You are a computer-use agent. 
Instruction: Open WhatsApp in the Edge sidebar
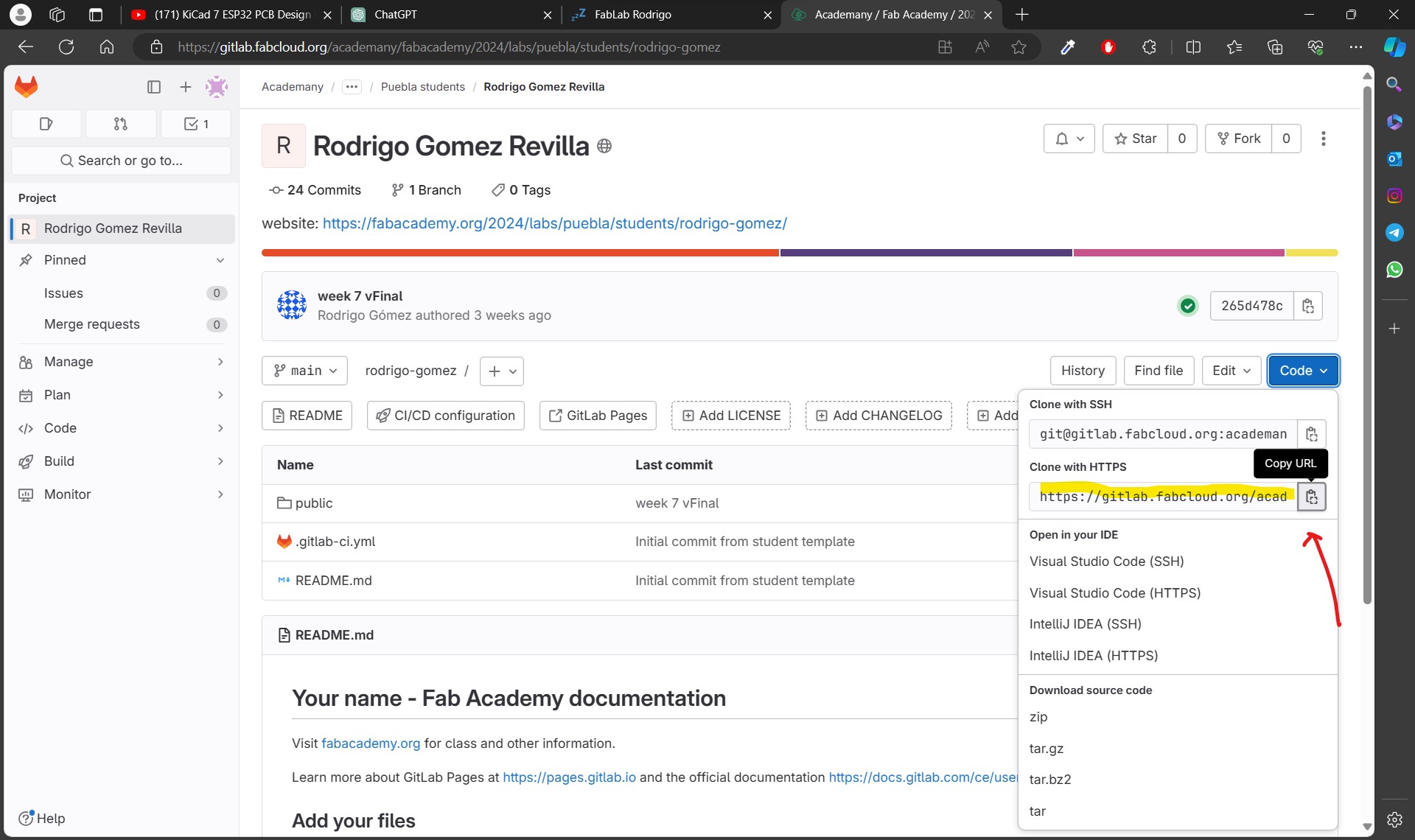1394,270
